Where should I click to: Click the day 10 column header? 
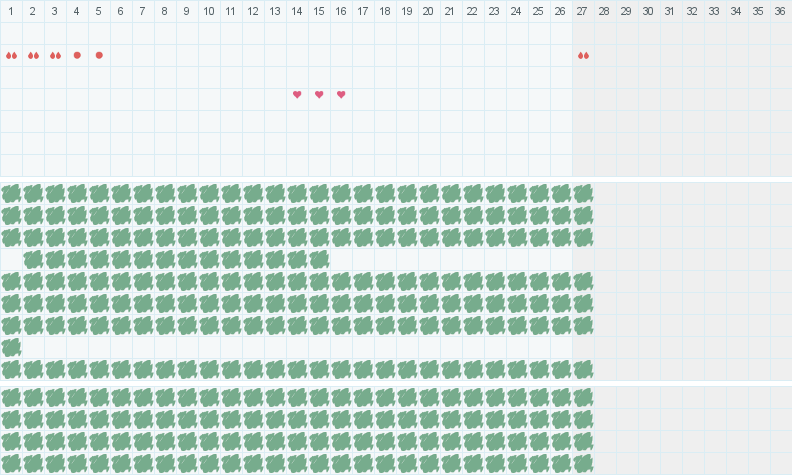pos(208,11)
